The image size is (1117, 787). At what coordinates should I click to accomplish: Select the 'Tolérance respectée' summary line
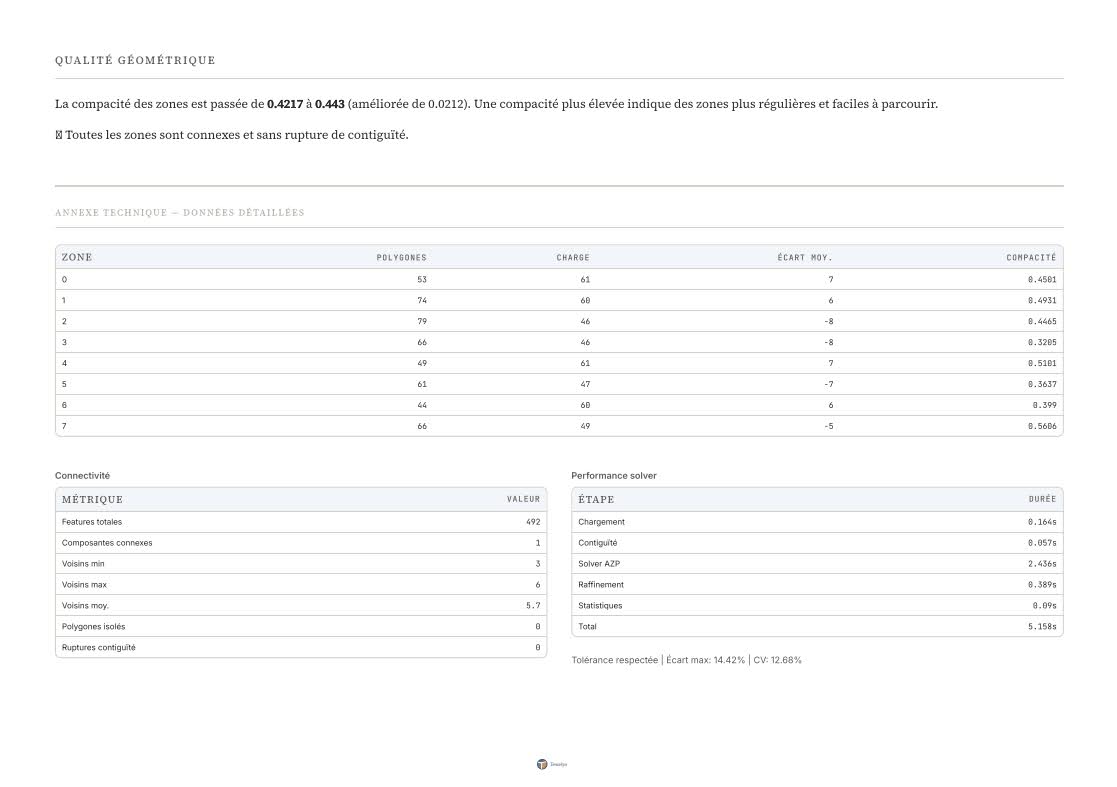pyautogui.click(x=686, y=660)
